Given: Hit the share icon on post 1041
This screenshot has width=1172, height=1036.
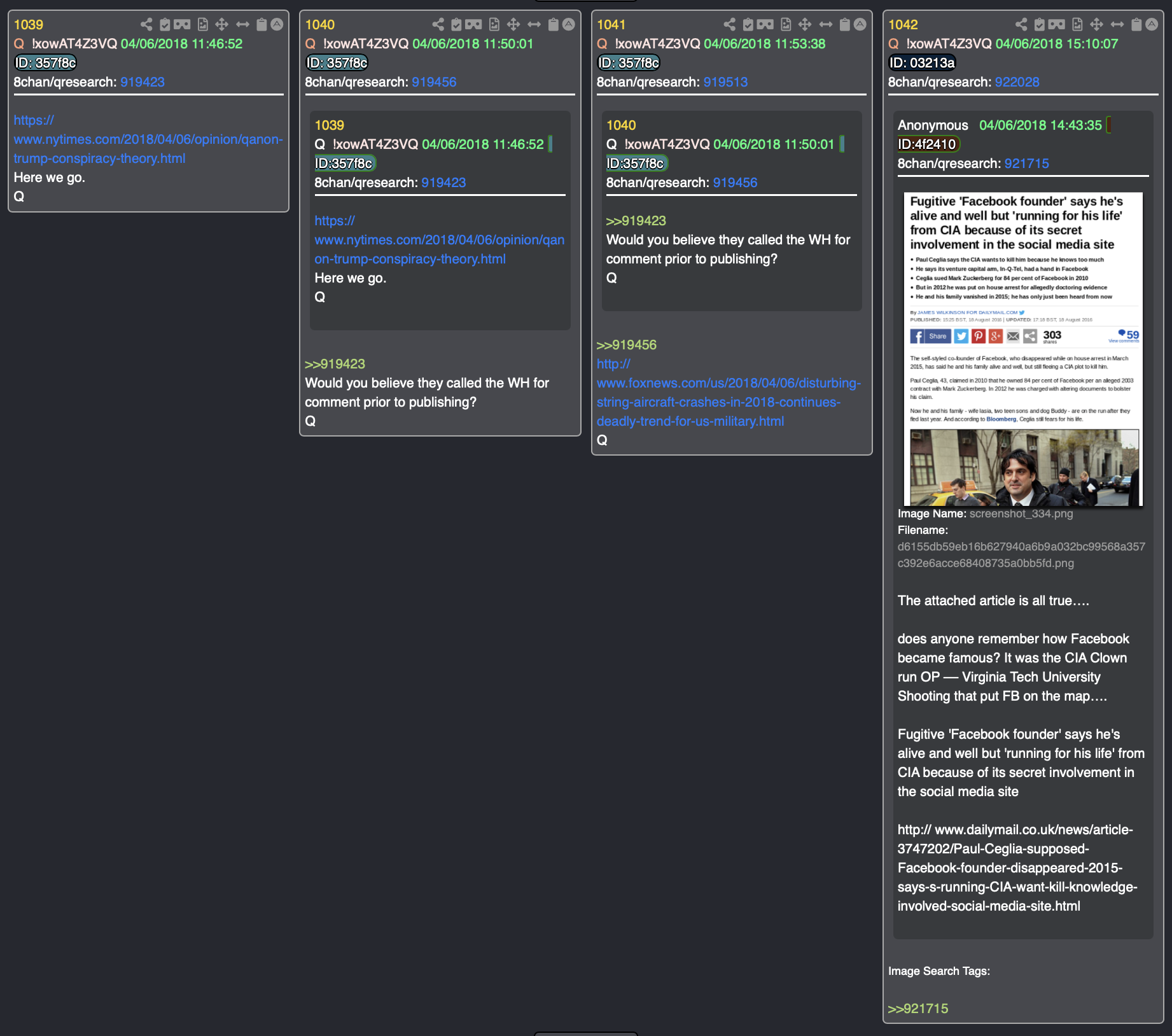Looking at the screenshot, I should 729,24.
